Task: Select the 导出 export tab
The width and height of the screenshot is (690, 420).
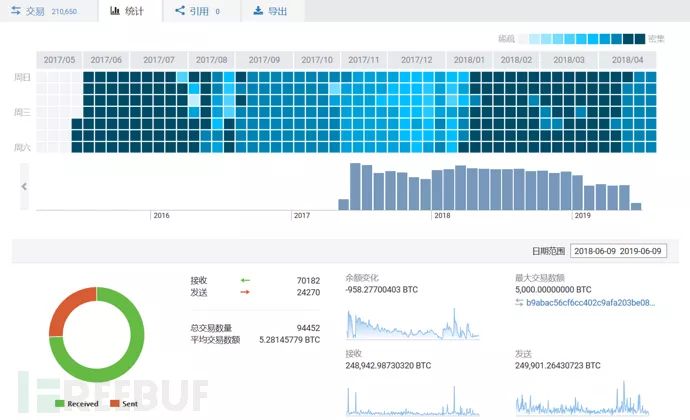Action: point(273,11)
